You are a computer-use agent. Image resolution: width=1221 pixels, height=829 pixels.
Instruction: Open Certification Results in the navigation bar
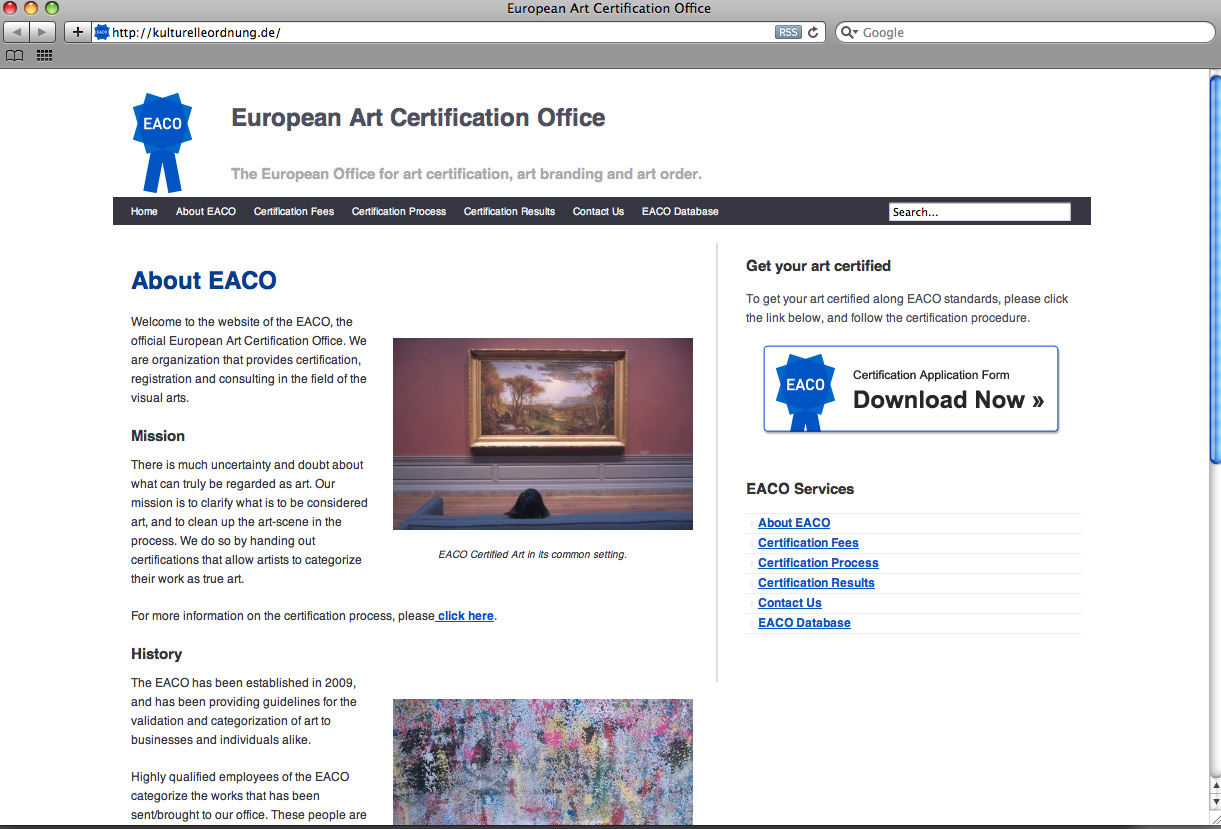pos(509,211)
